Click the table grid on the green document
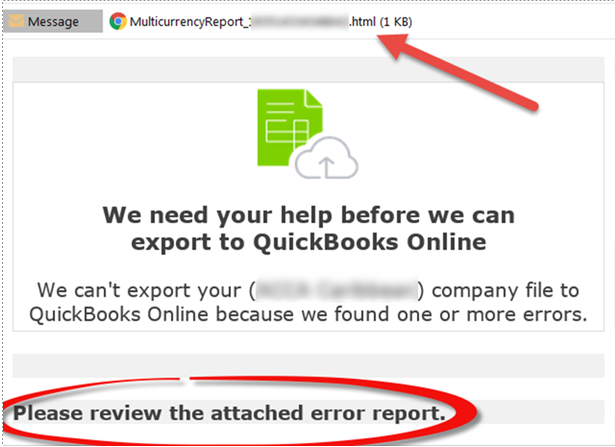The width and height of the screenshot is (615, 447). click(x=287, y=131)
